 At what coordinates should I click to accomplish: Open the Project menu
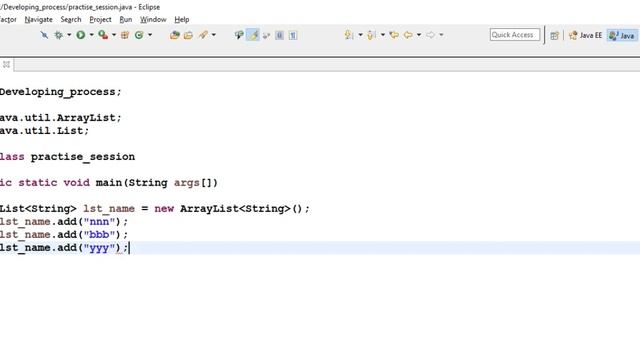[x=100, y=20]
